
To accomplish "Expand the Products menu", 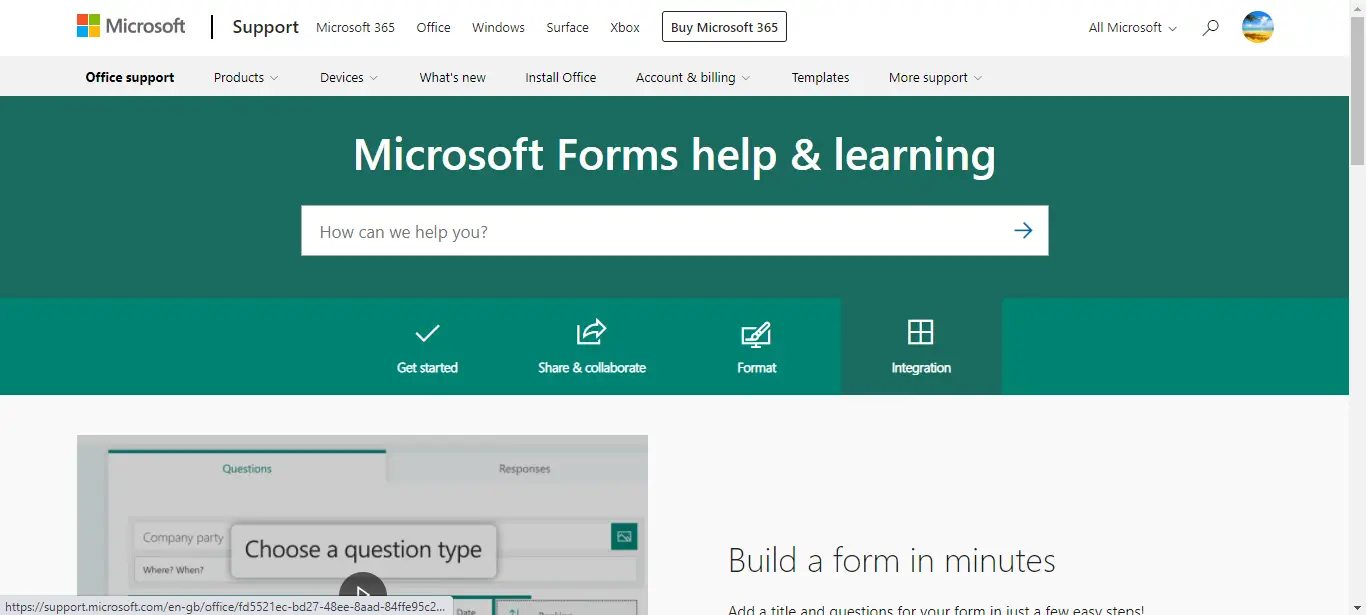I will click(246, 78).
